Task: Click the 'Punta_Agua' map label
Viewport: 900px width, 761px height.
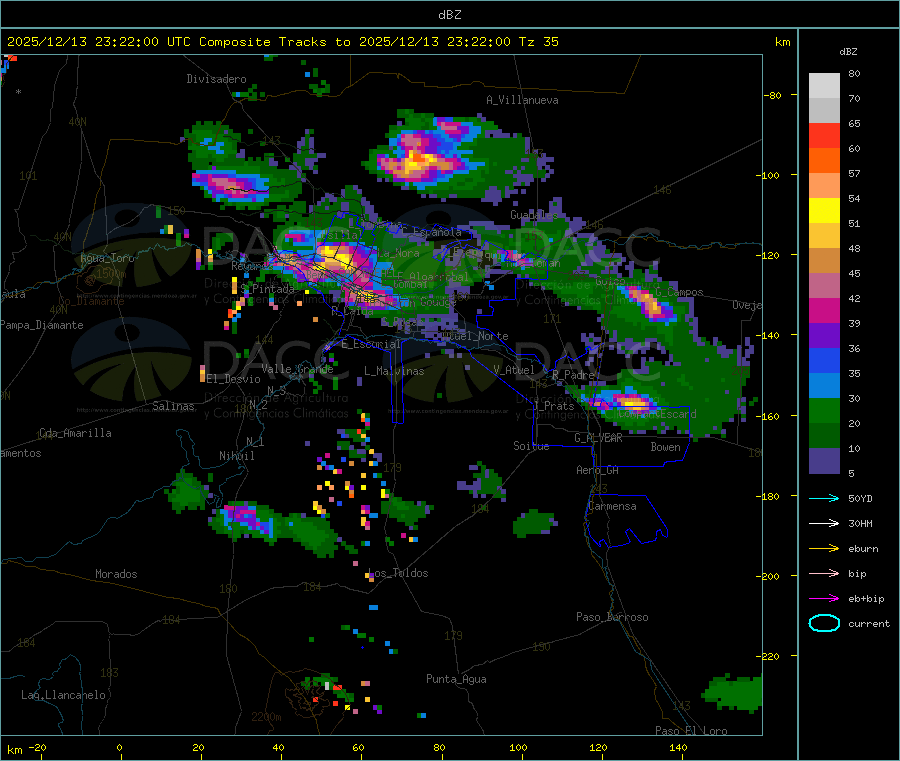Action: coord(456,679)
